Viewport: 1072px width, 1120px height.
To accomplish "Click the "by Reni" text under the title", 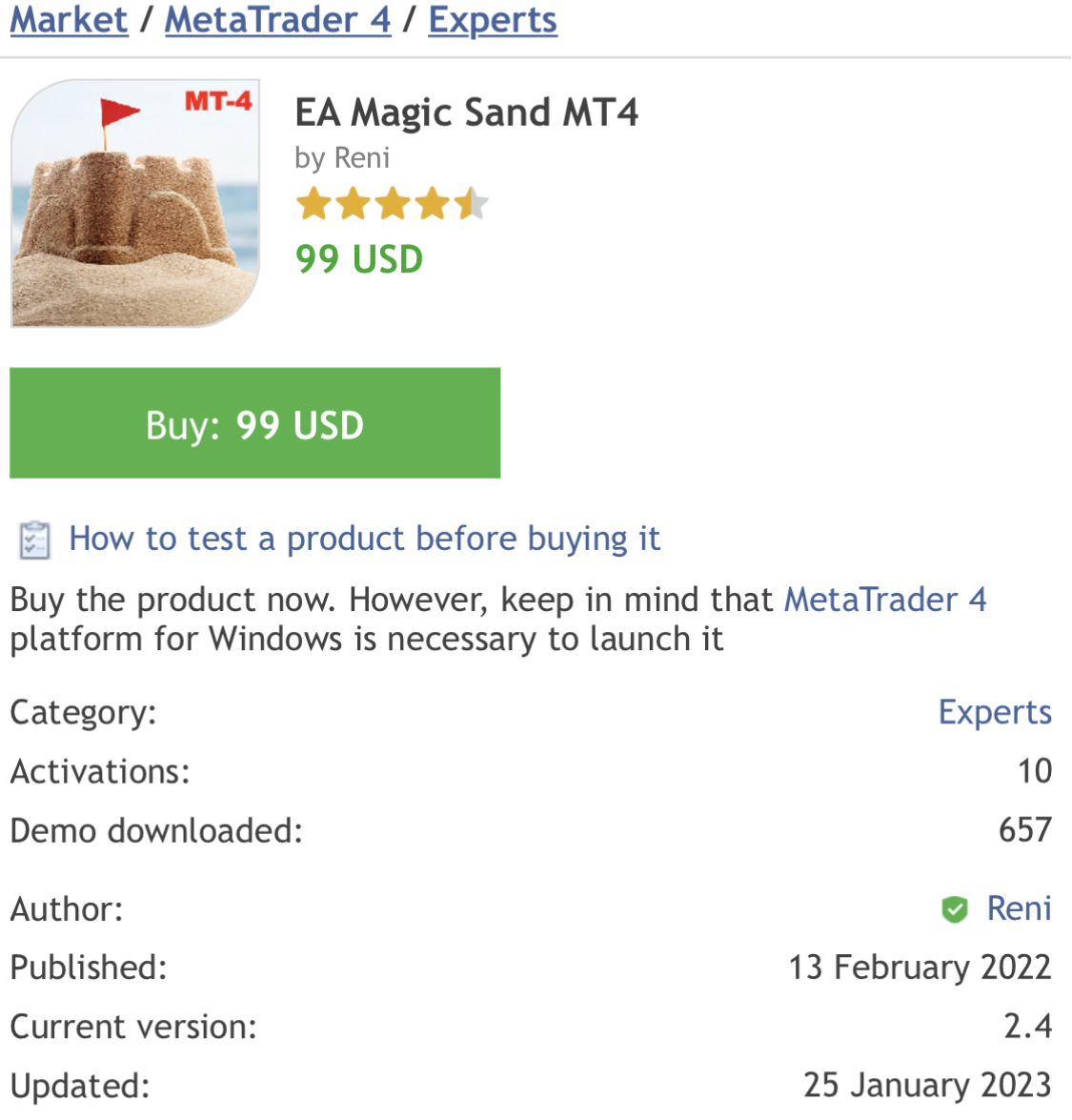I will click(x=342, y=158).
